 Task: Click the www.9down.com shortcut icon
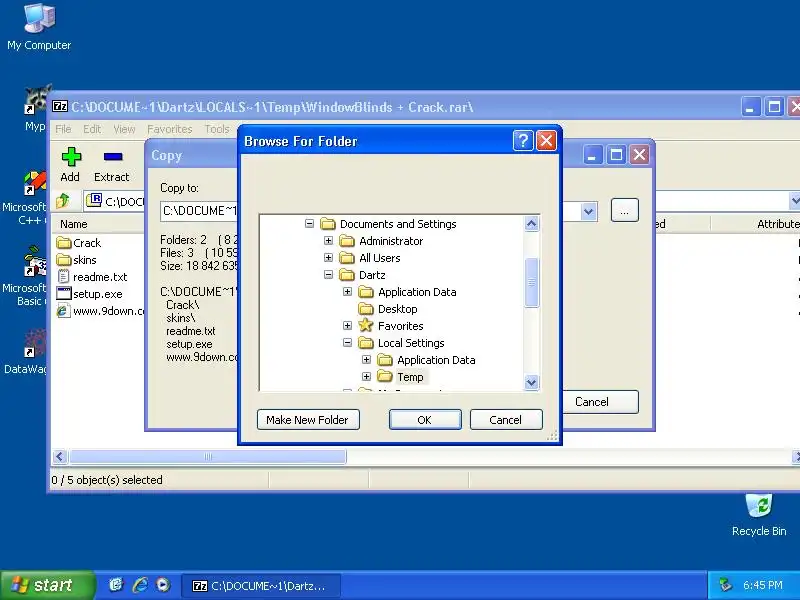pyautogui.click(x=63, y=310)
